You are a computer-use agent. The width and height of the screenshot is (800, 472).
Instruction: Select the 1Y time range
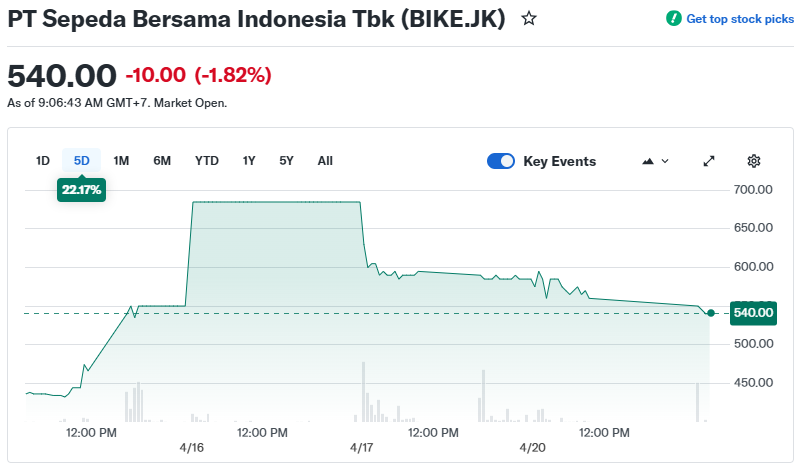(249, 161)
